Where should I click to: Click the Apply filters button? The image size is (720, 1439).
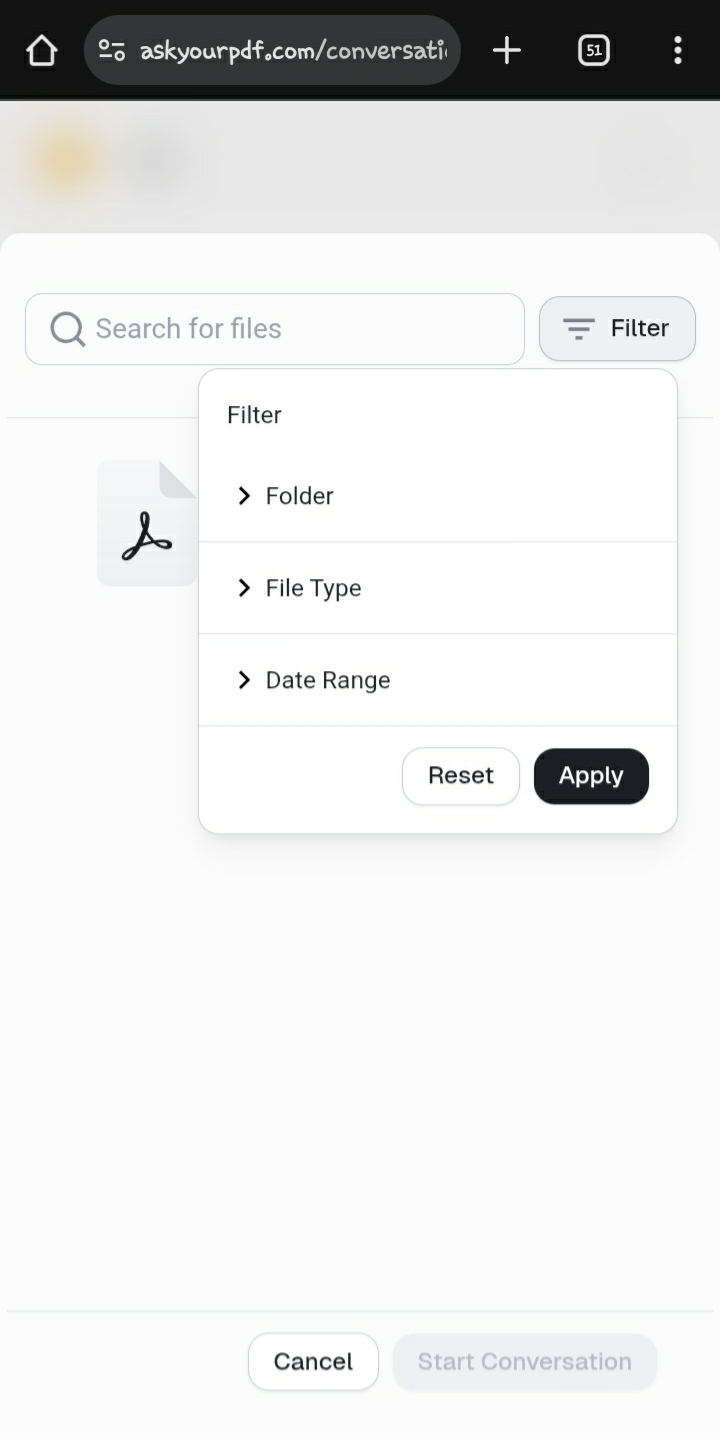tap(591, 776)
